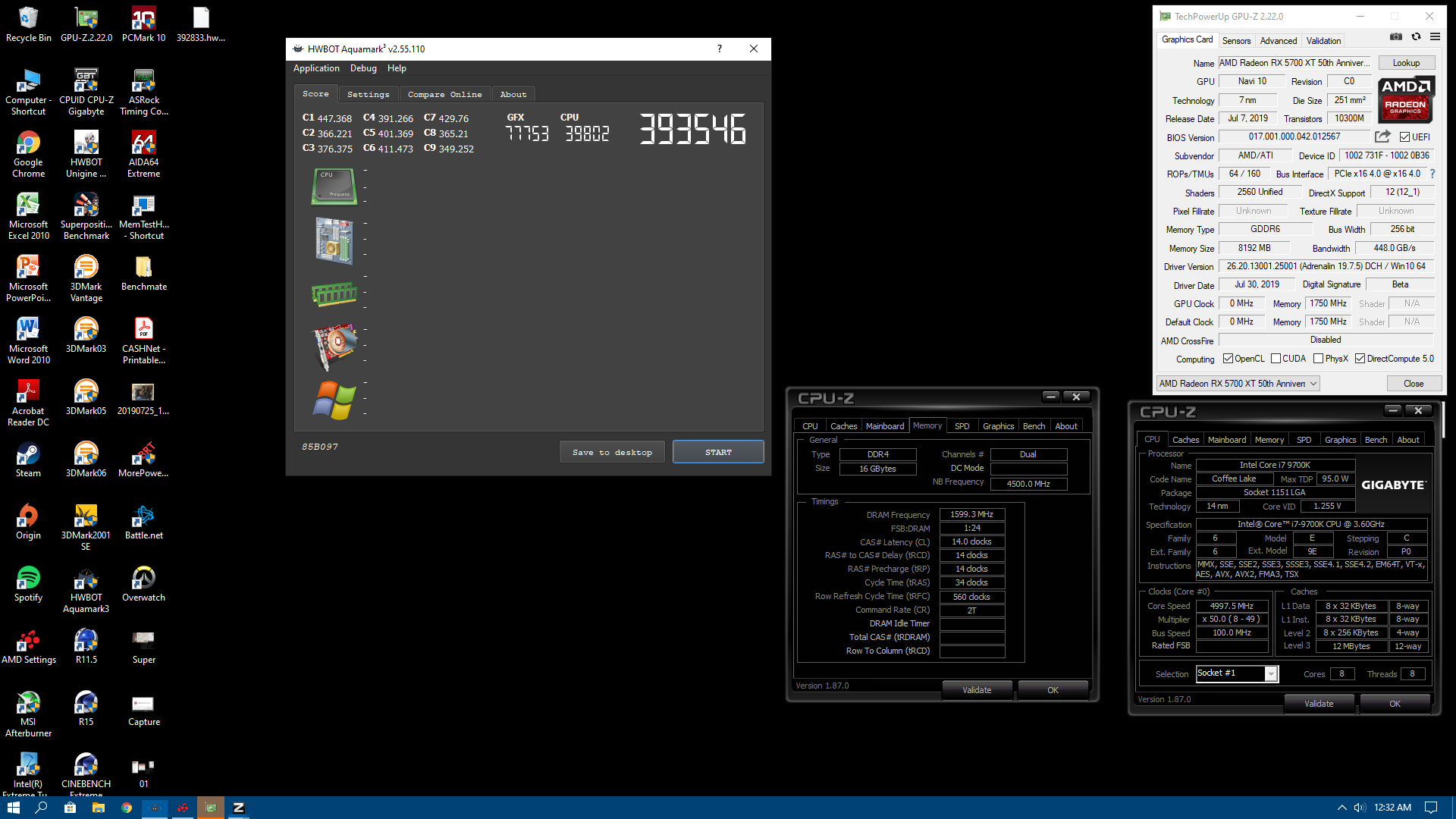Click the GPU-Z screenshot camera icon
The width and height of the screenshot is (1456, 819).
[1396, 36]
